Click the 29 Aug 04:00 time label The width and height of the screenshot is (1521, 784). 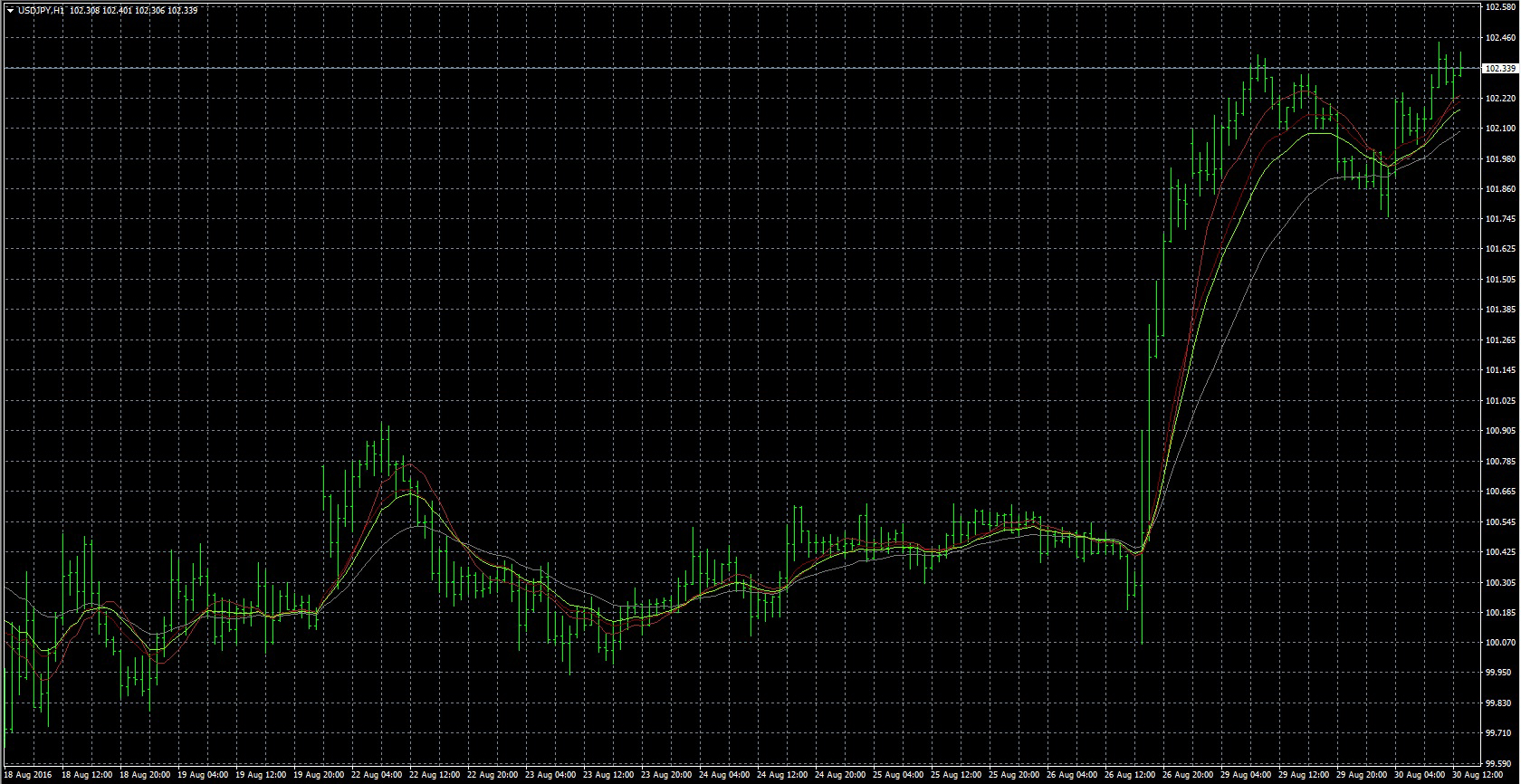click(1246, 776)
